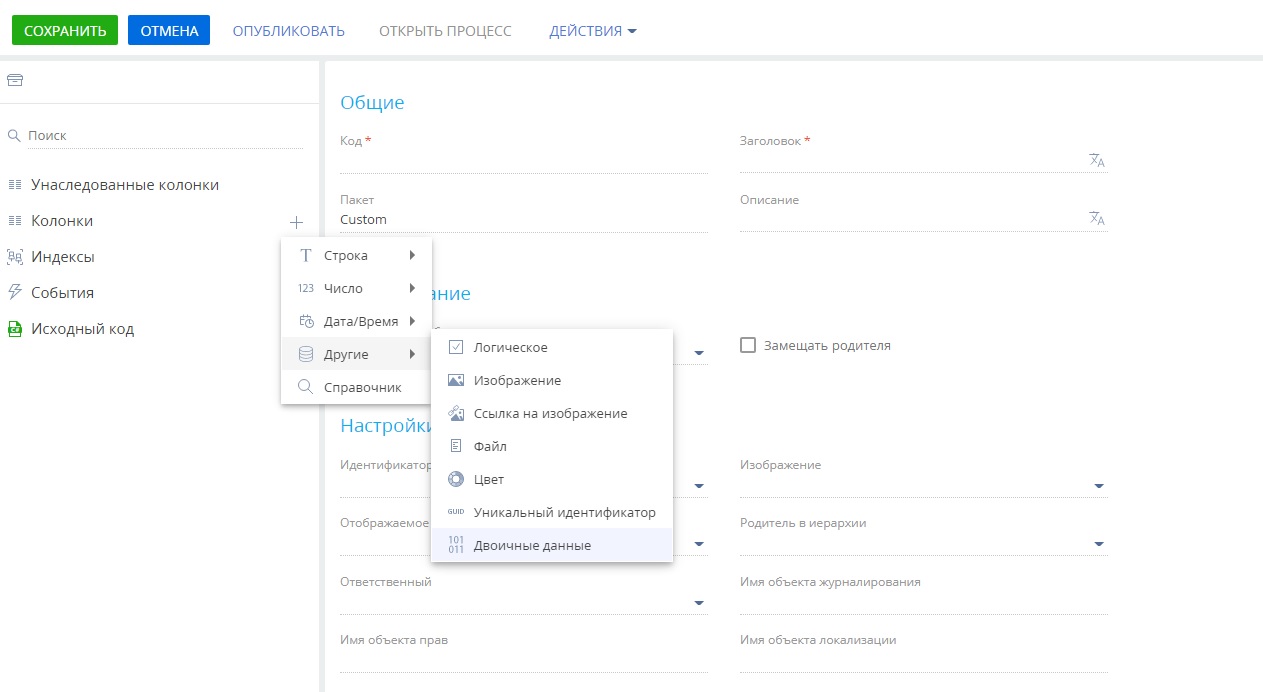Expand the Строка submenu
The width and height of the screenshot is (1263, 692).
pyautogui.click(x=356, y=255)
